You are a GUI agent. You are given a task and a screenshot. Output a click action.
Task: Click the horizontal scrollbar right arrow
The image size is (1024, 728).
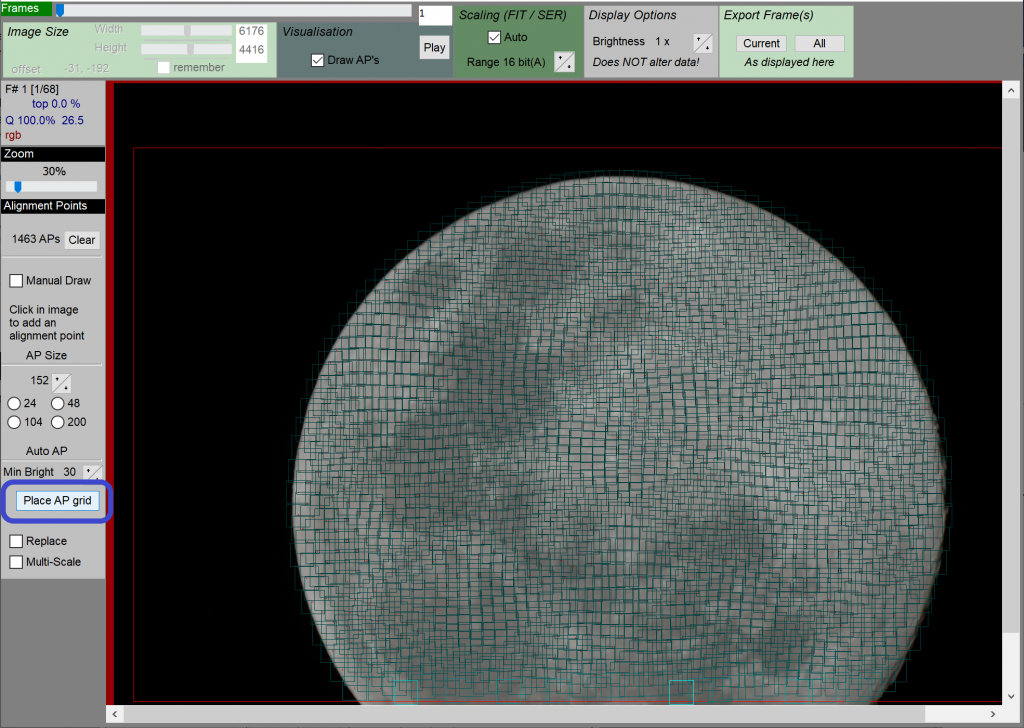click(x=993, y=714)
